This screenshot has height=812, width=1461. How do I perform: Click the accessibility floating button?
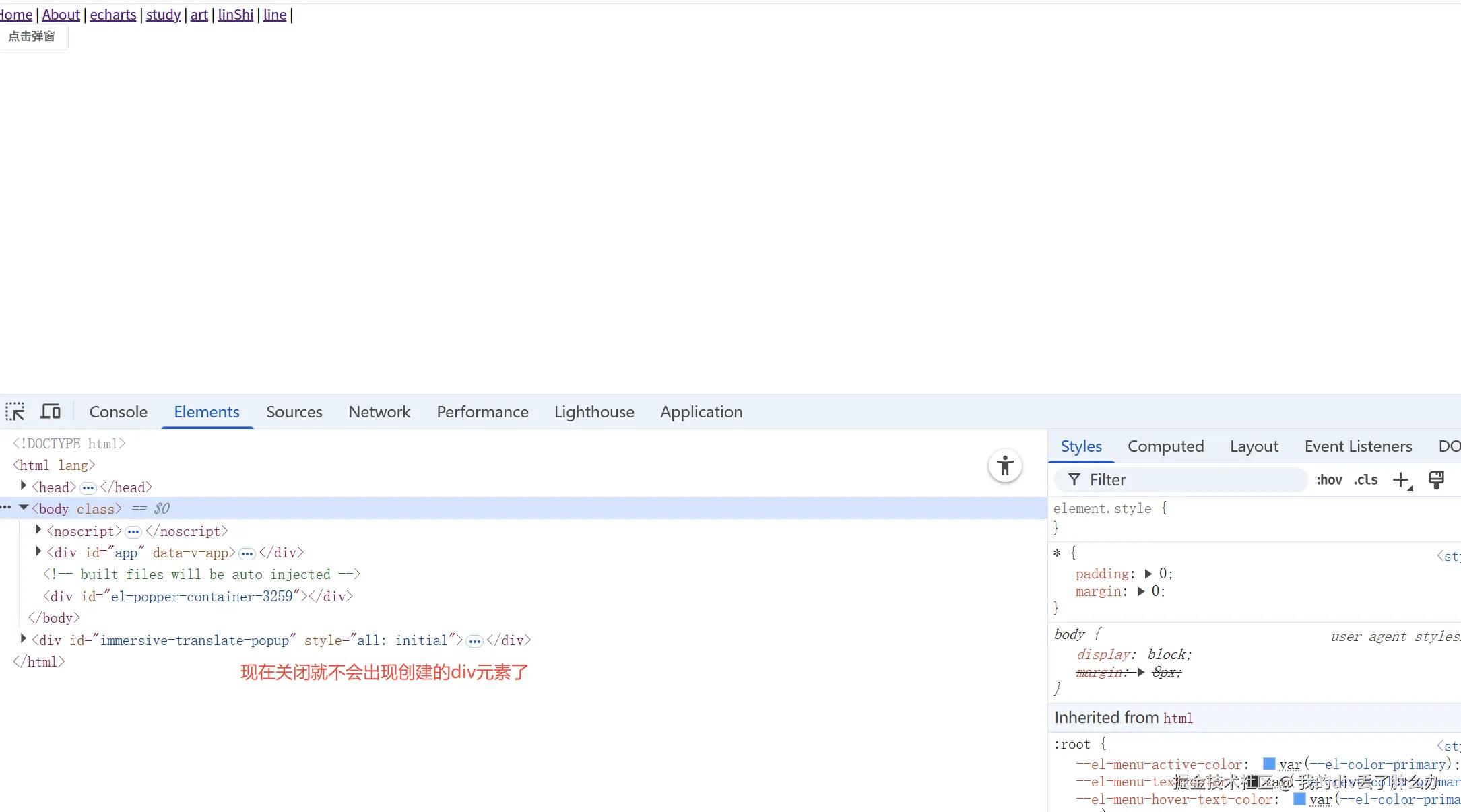coord(1005,466)
